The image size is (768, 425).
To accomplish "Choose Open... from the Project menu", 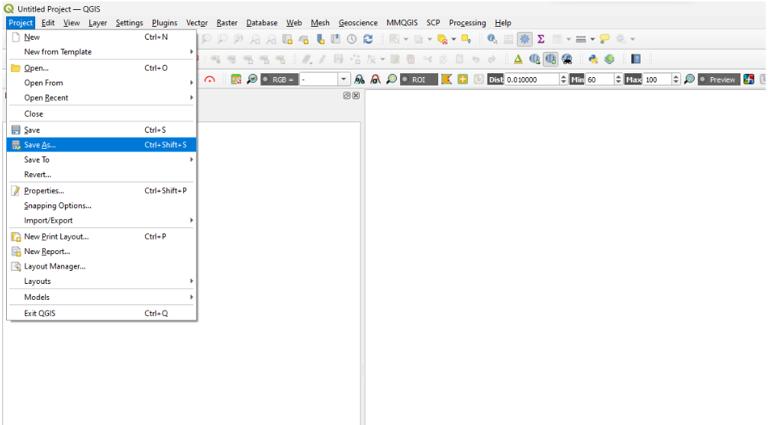I will pos(101,68).
